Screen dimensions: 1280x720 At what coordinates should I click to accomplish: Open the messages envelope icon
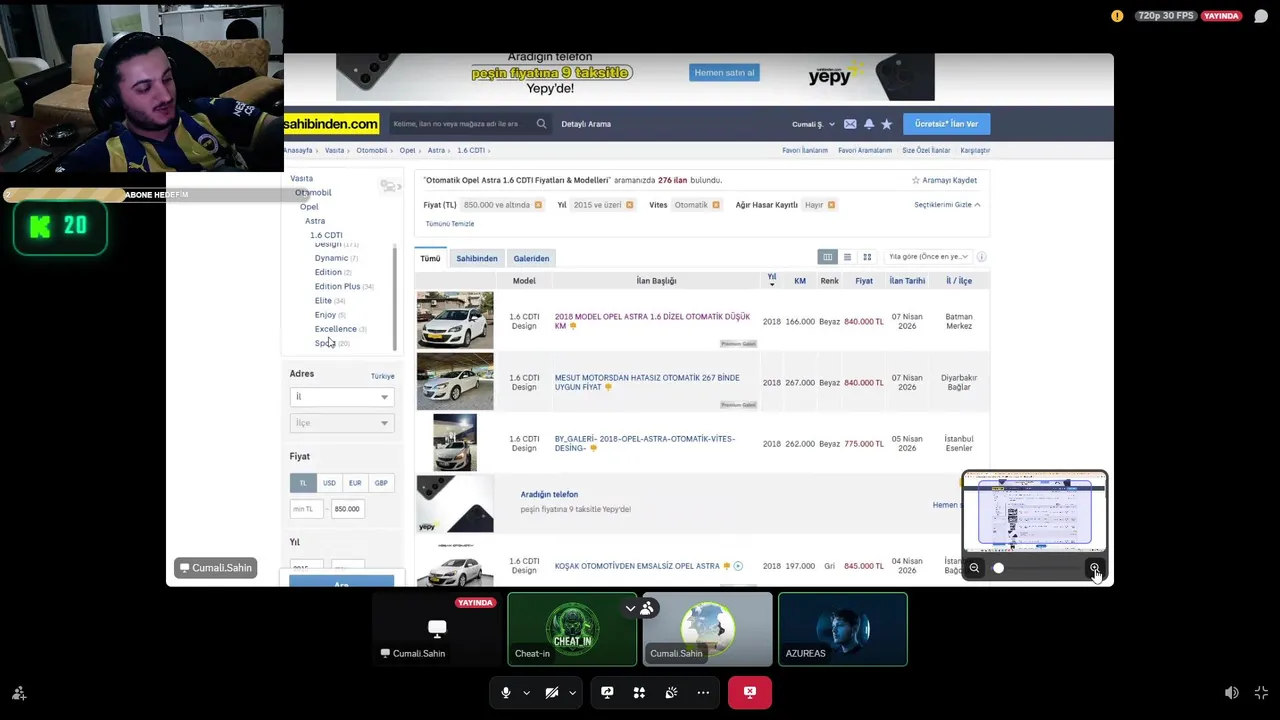850,124
